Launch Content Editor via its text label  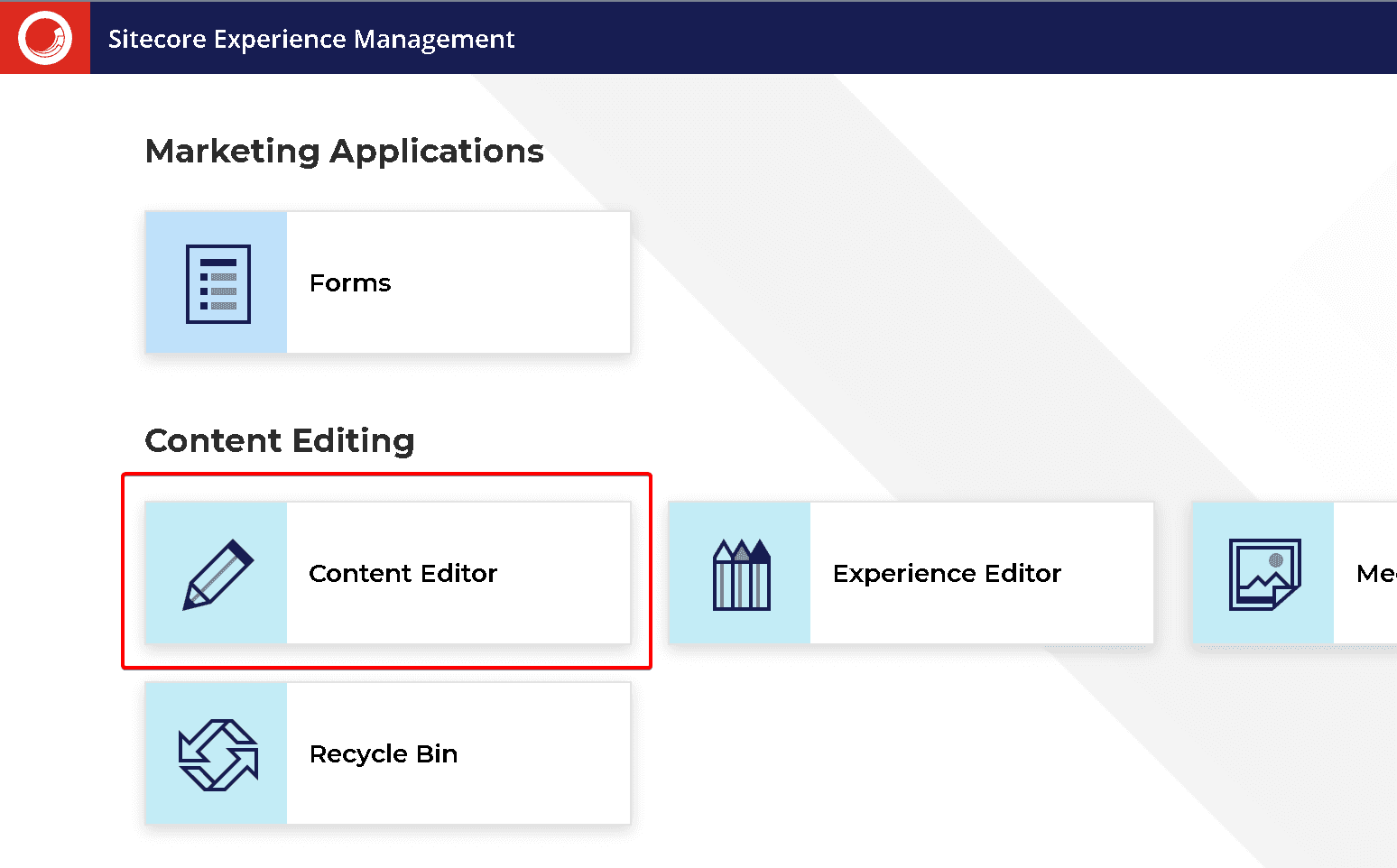point(402,574)
